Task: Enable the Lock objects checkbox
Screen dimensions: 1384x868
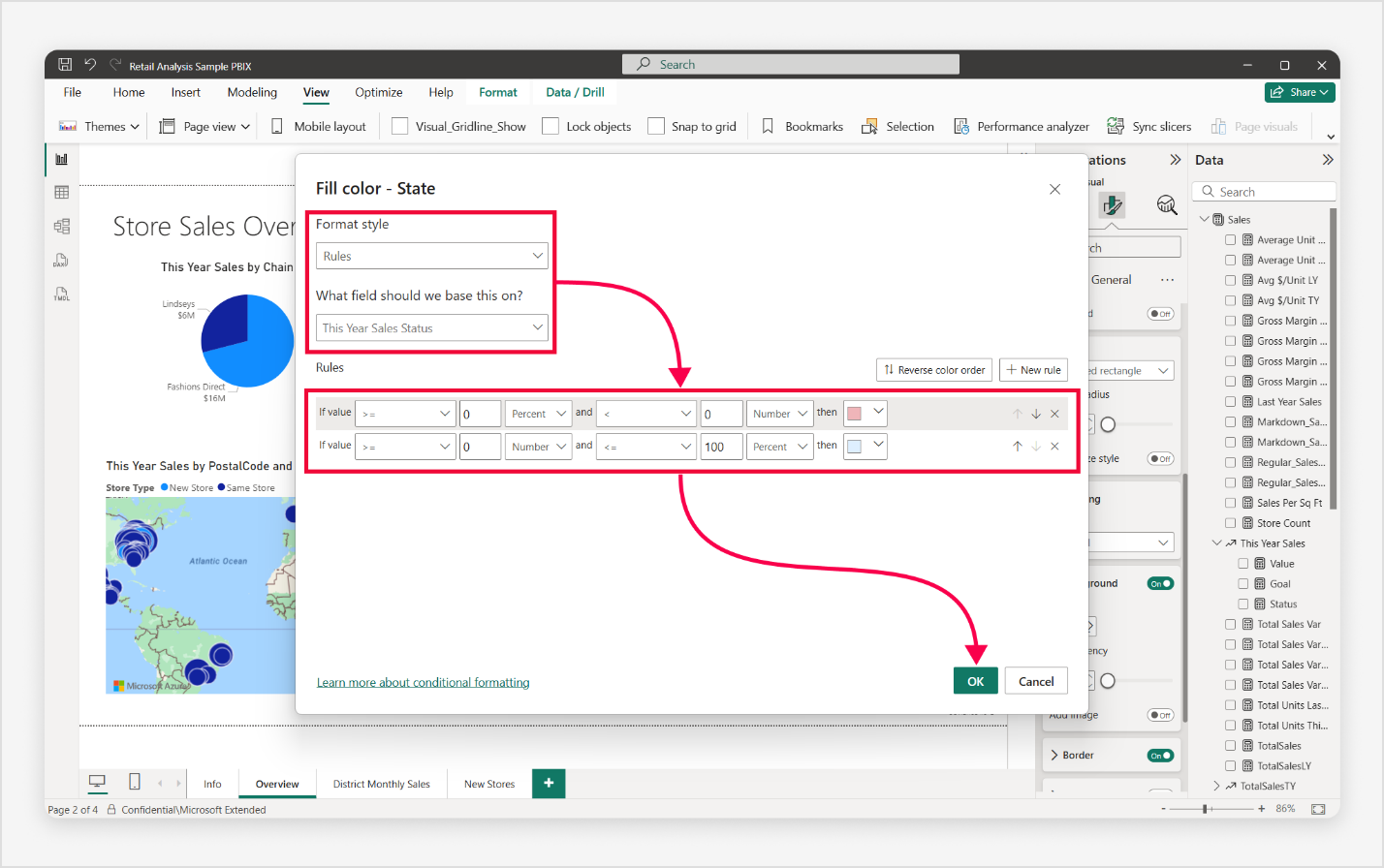Action: coord(550,127)
